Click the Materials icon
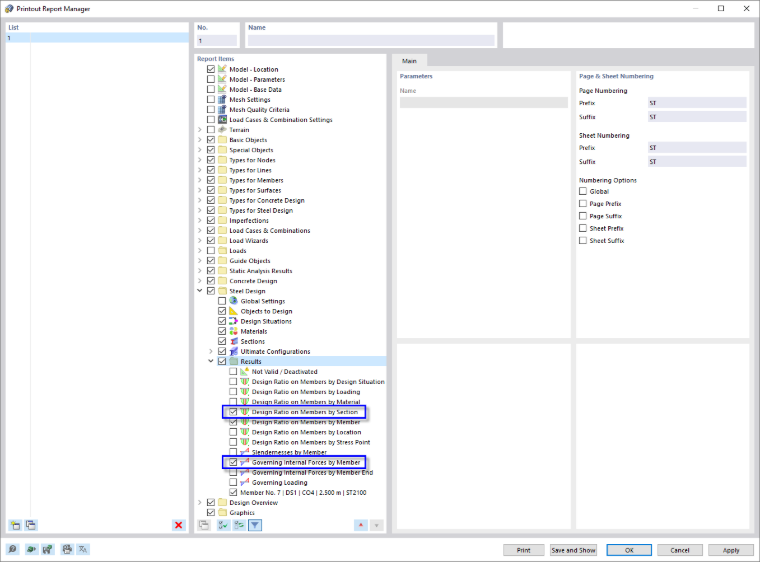760x562 pixels. tap(233, 331)
